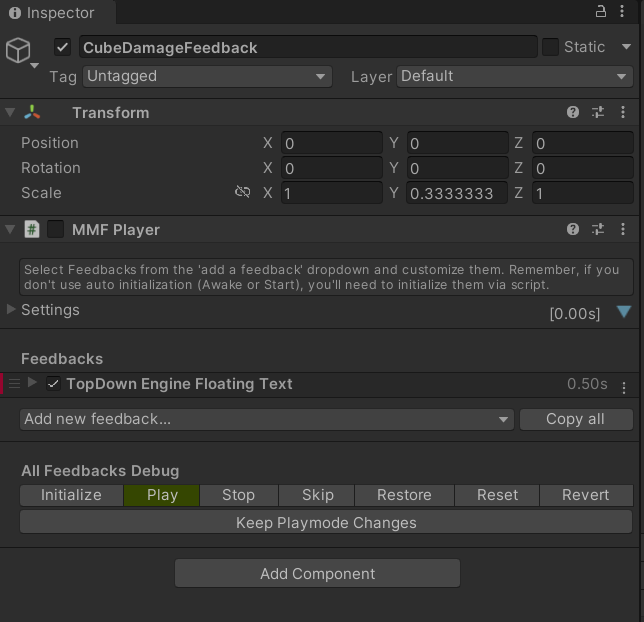Click the 0.50s feedback duration text

click(587, 384)
